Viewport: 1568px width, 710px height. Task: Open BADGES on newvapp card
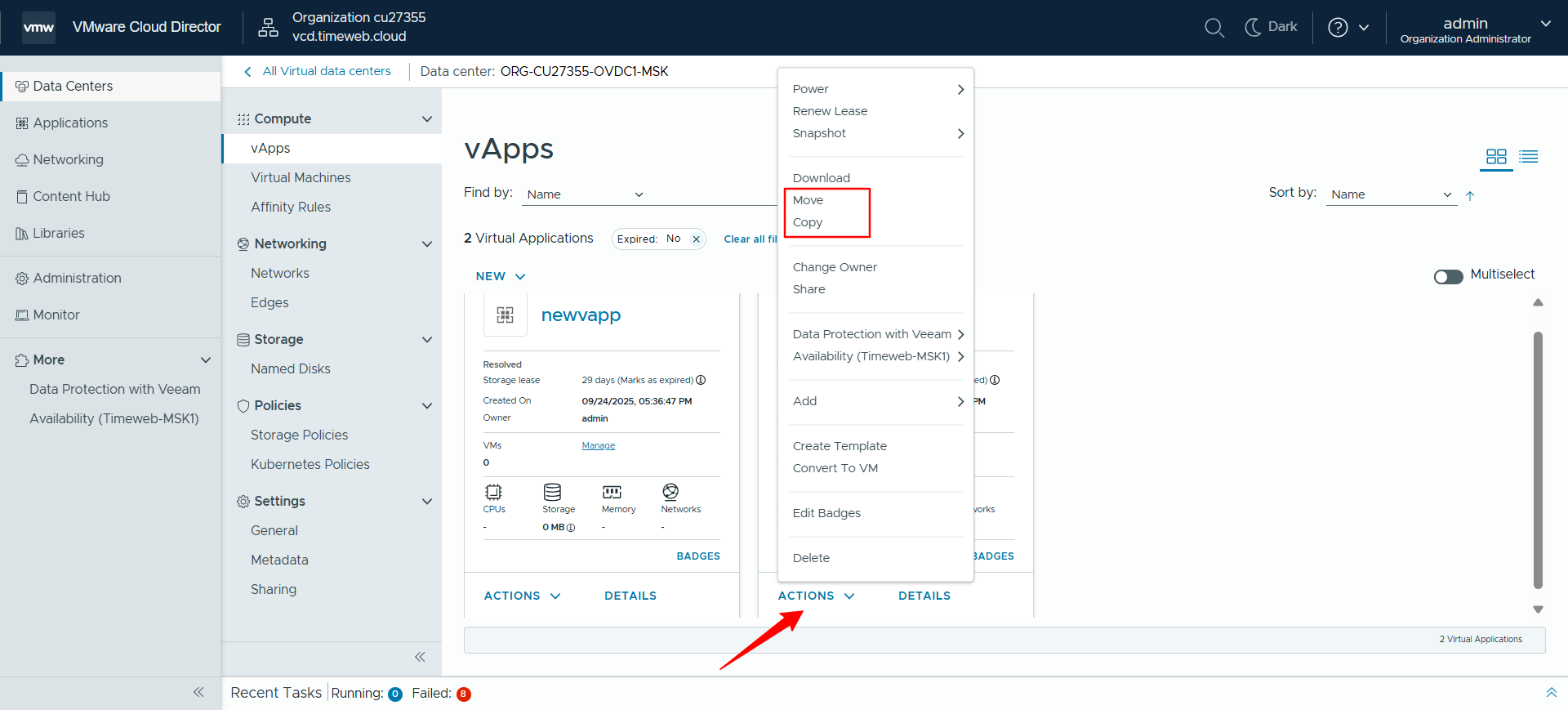(698, 556)
